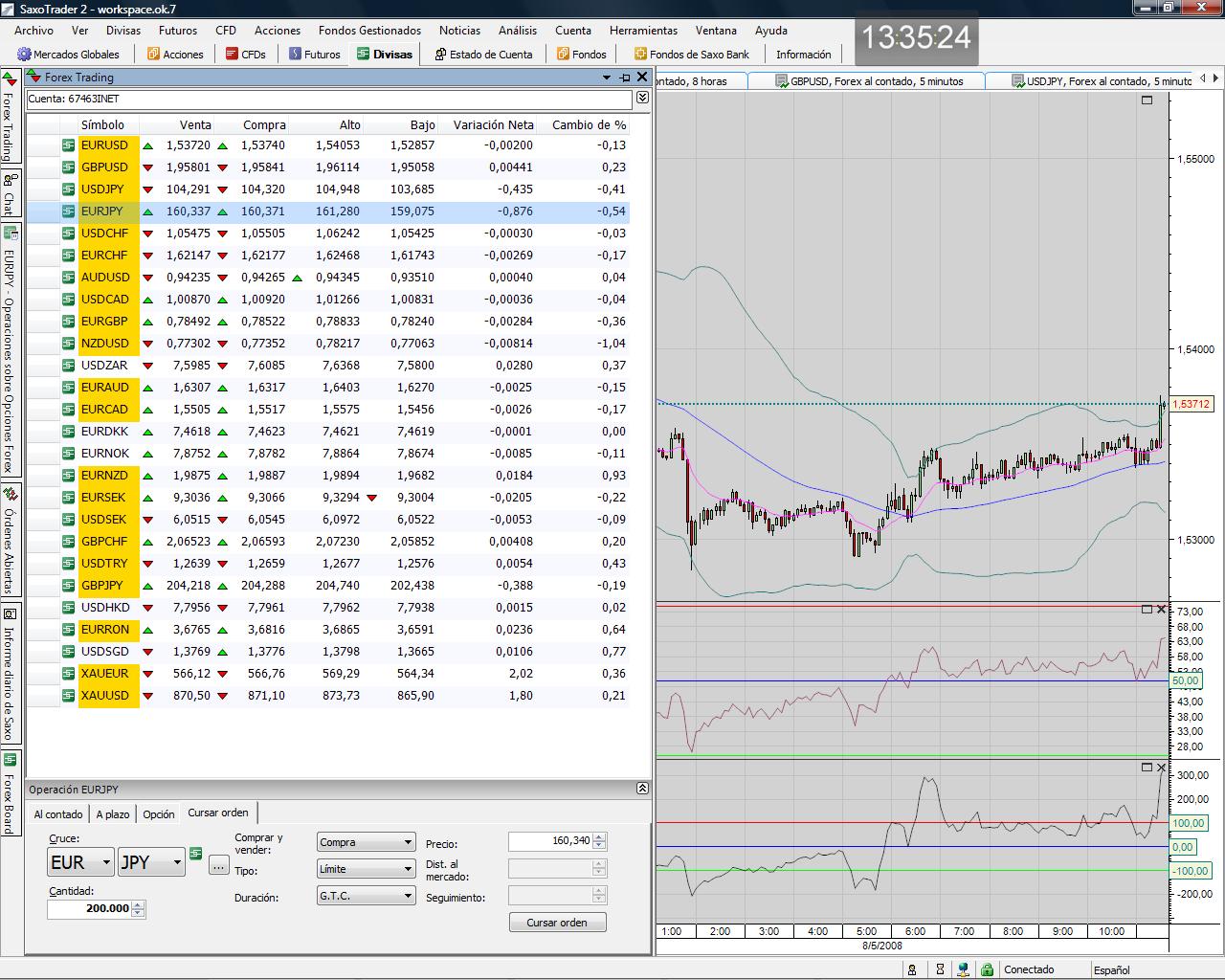Collapse the Operación EURJPY panel

coord(642,789)
